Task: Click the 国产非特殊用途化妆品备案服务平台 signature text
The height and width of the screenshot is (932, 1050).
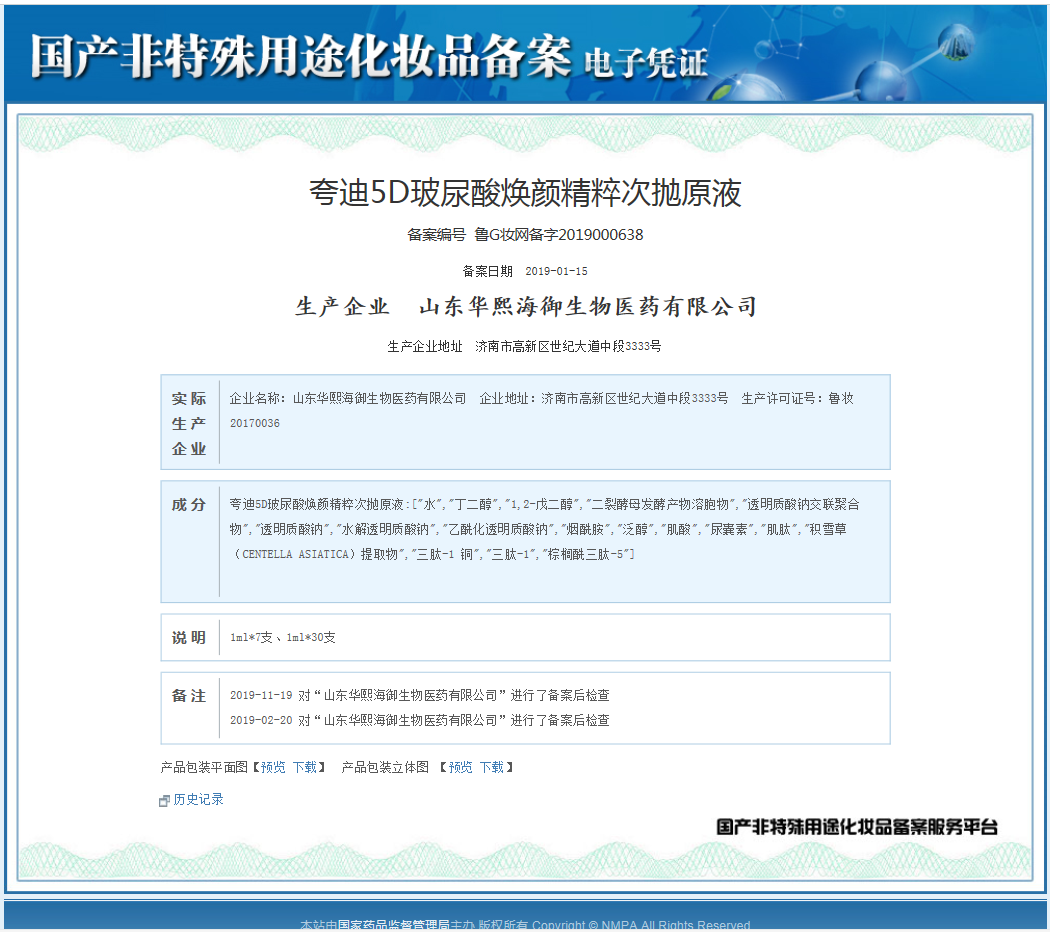Action: [857, 827]
